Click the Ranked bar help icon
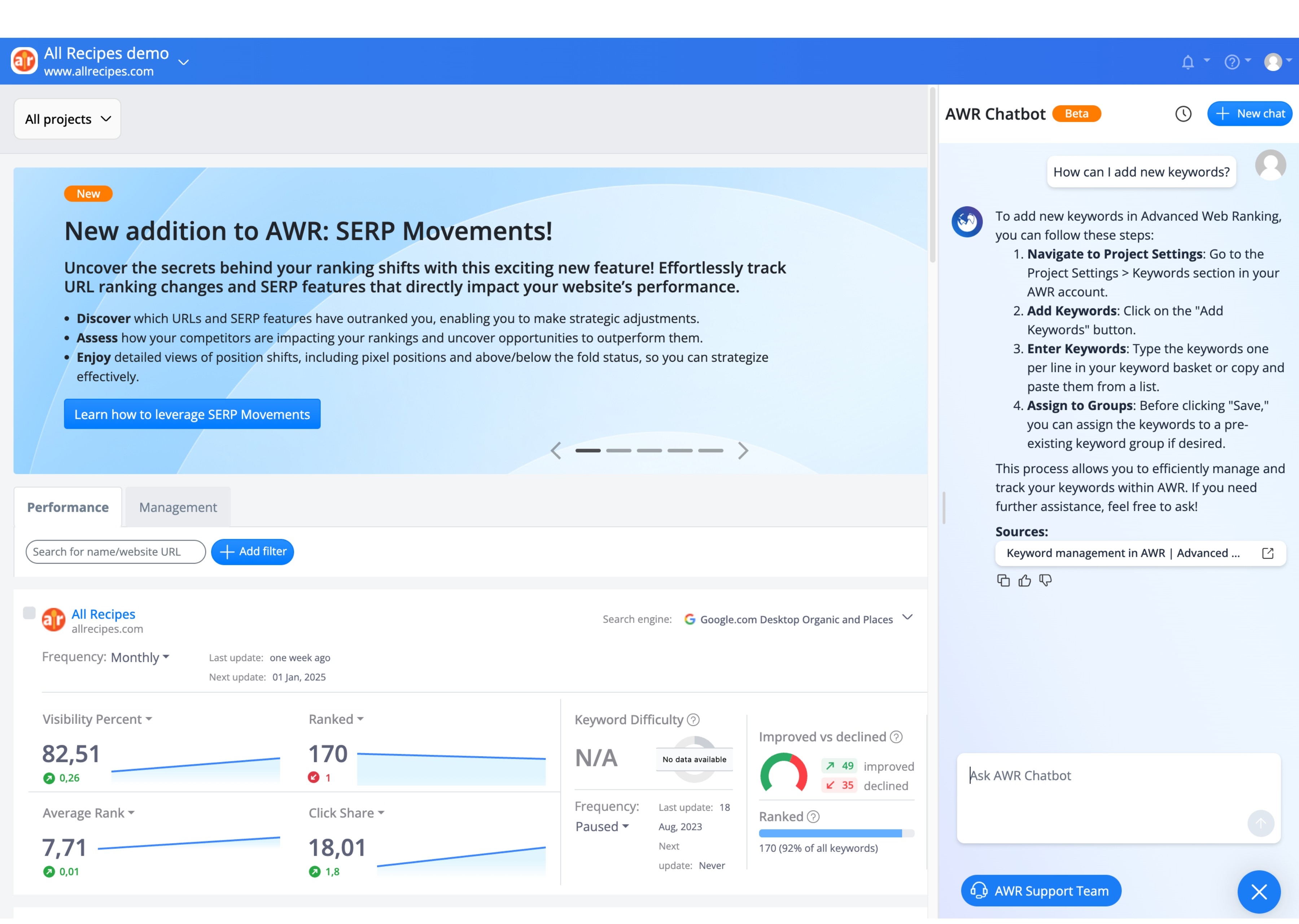The image size is (1299, 924). coord(813,817)
